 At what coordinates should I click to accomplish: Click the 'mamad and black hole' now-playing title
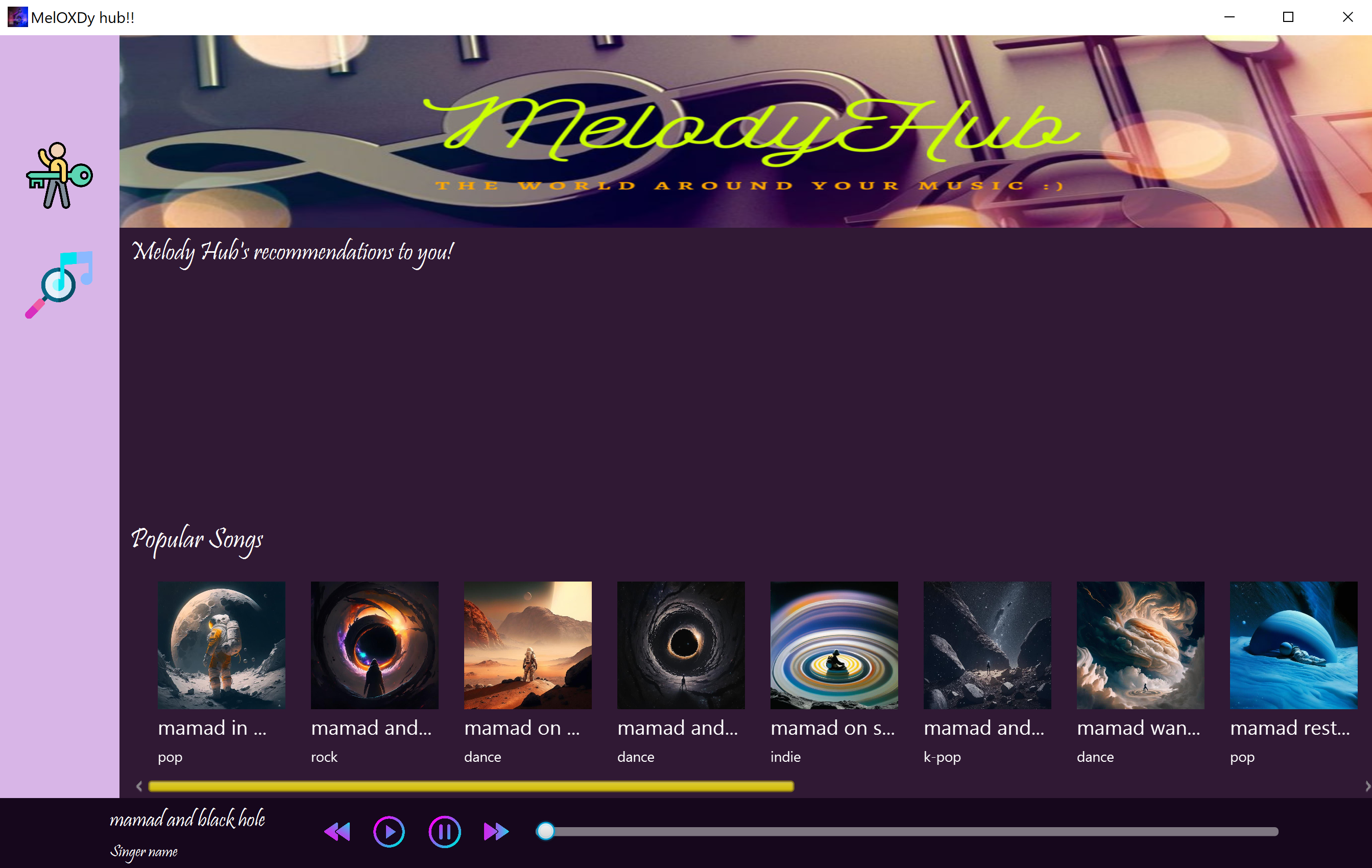coord(187,819)
